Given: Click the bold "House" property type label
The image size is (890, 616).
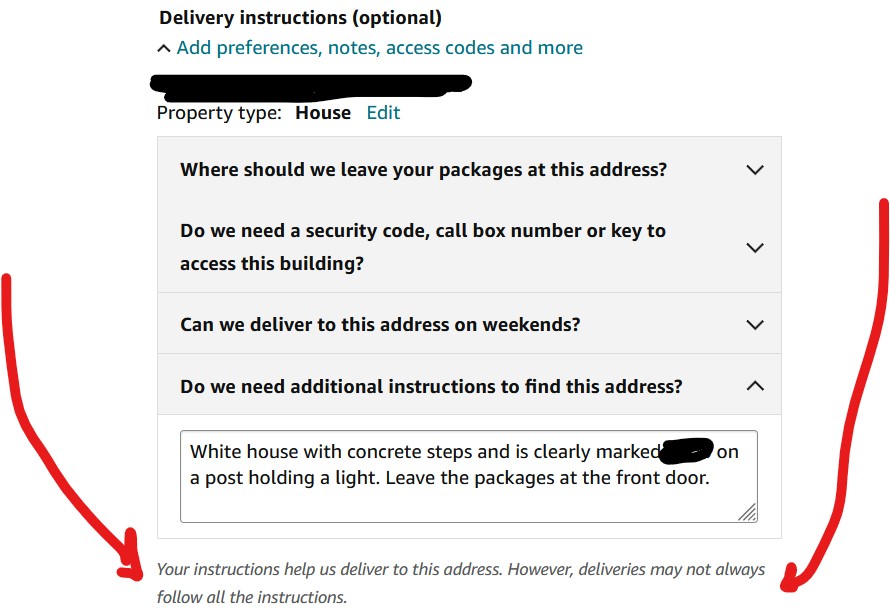Looking at the screenshot, I should point(322,113).
